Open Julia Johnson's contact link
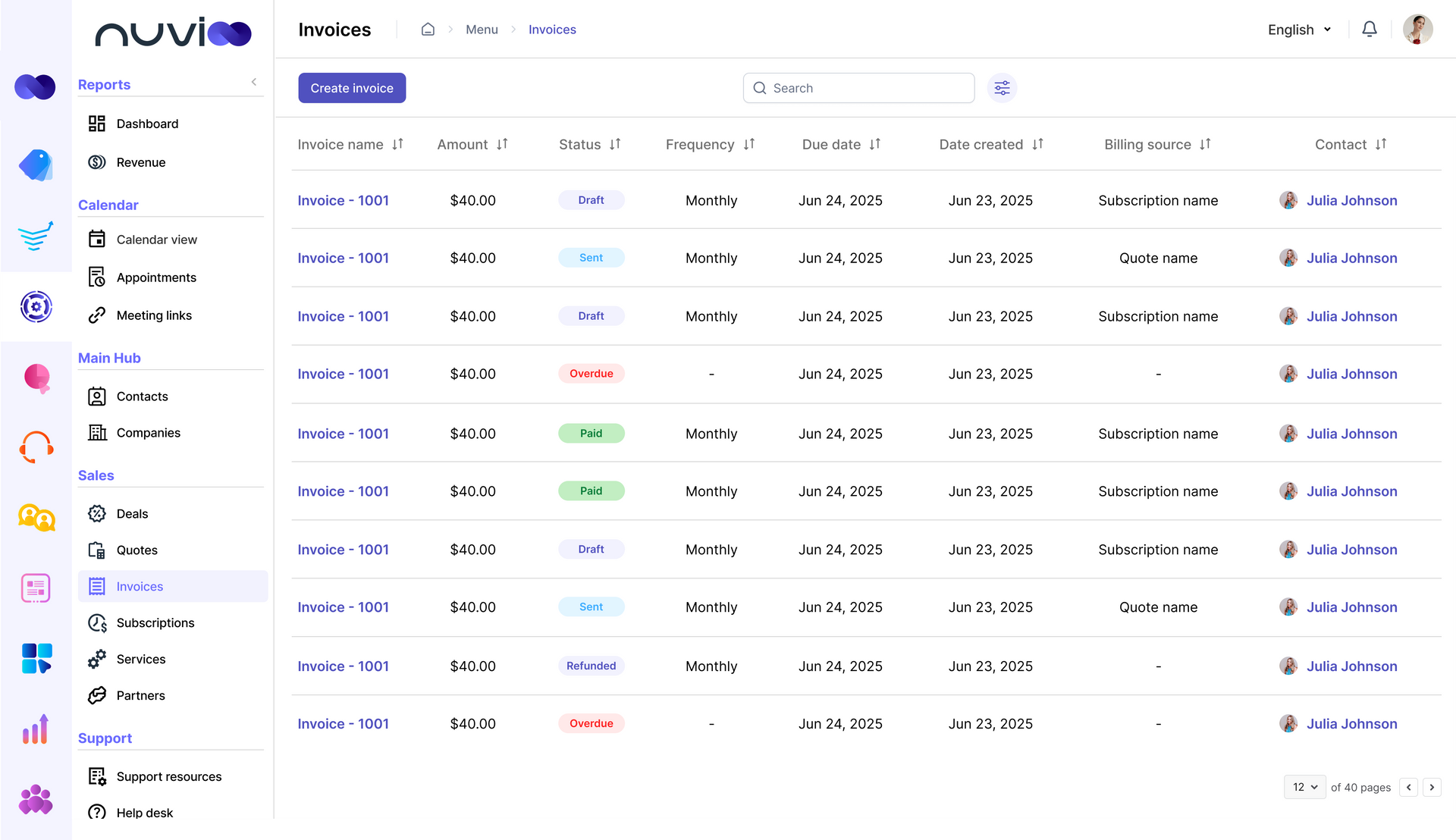The width and height of the screenshot is (1456, 840). pos(1351,200)
